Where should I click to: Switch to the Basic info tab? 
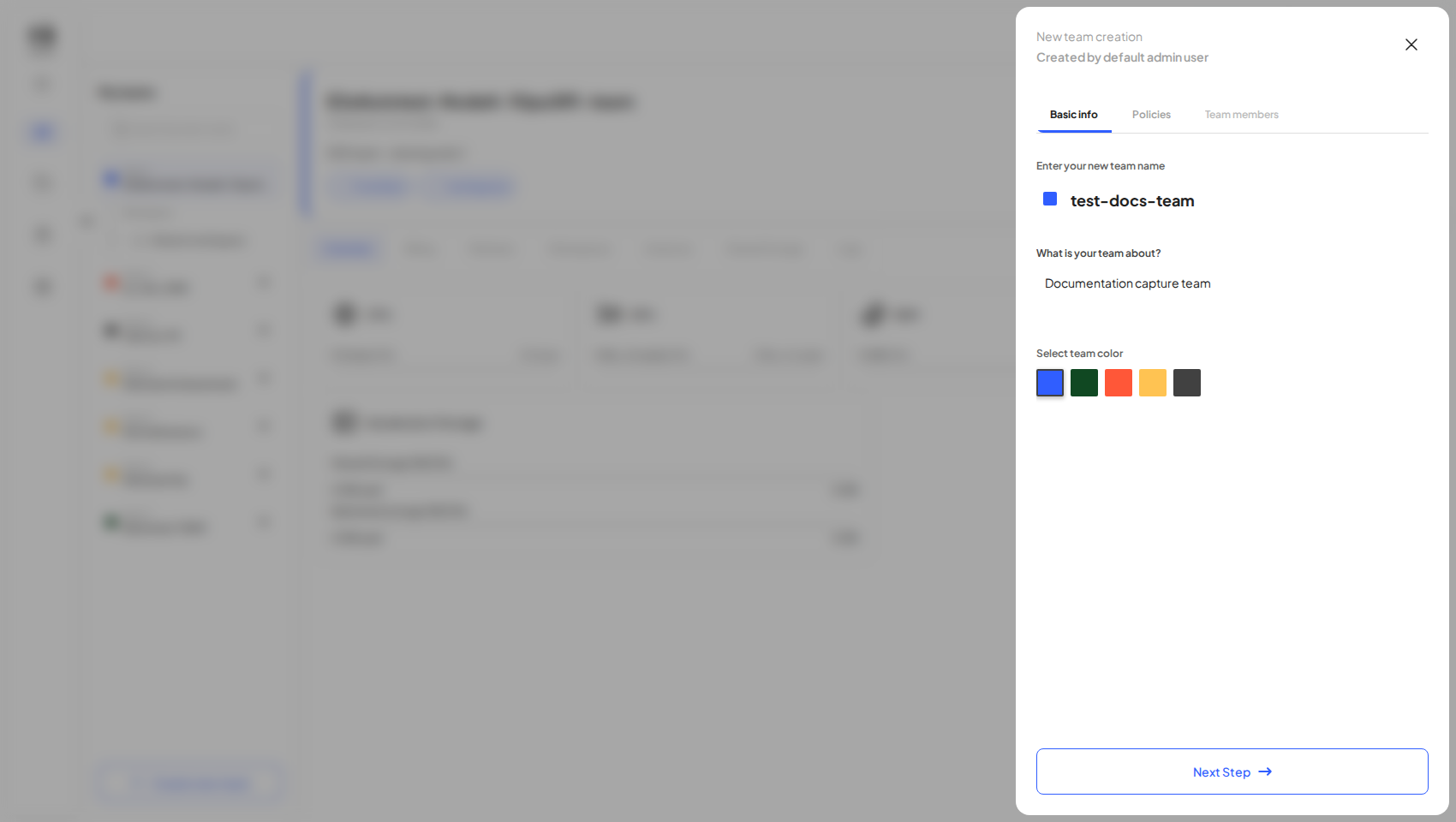click(1074, 115)
